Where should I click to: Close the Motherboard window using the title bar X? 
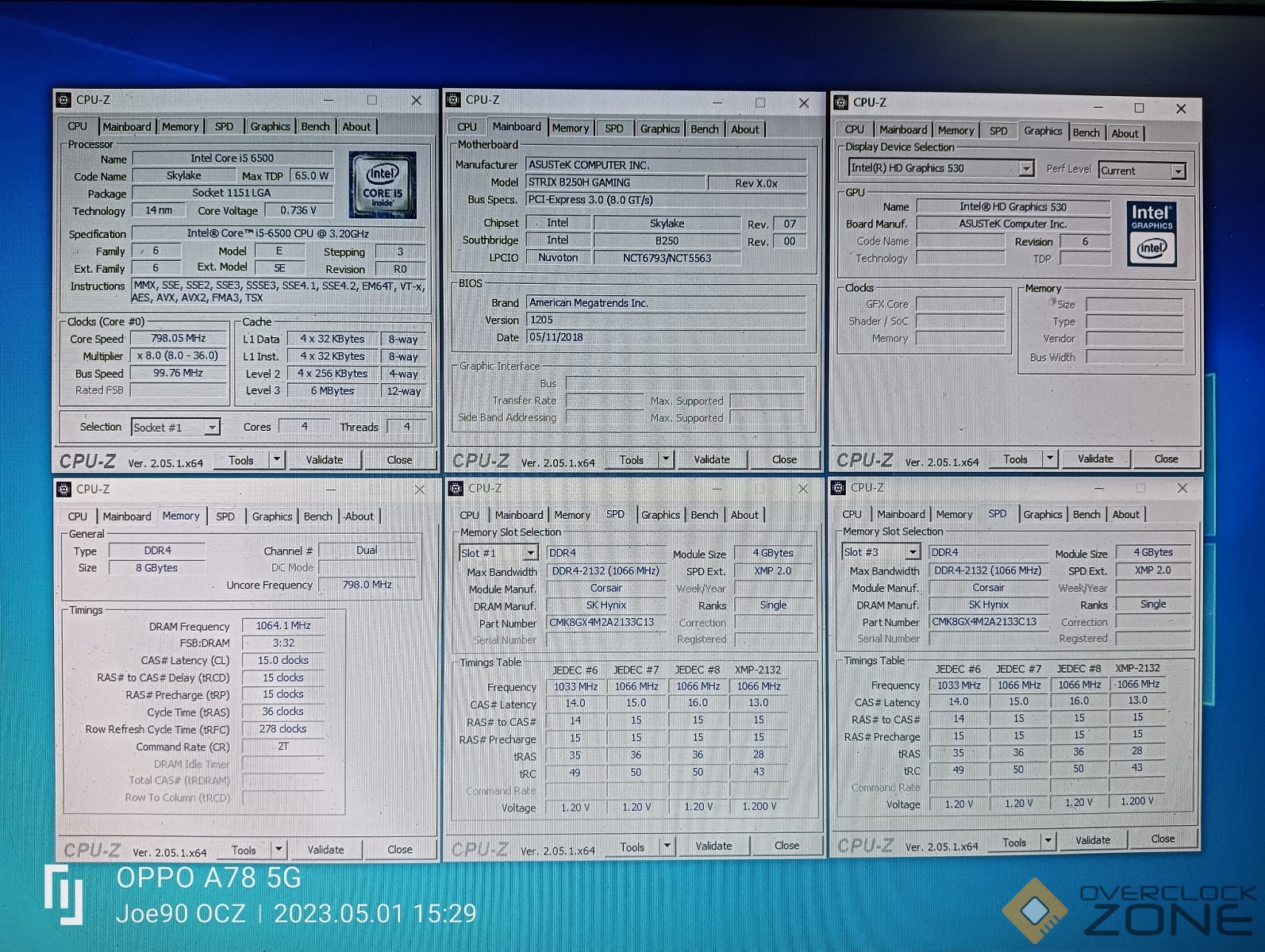(x=803, y=103)
